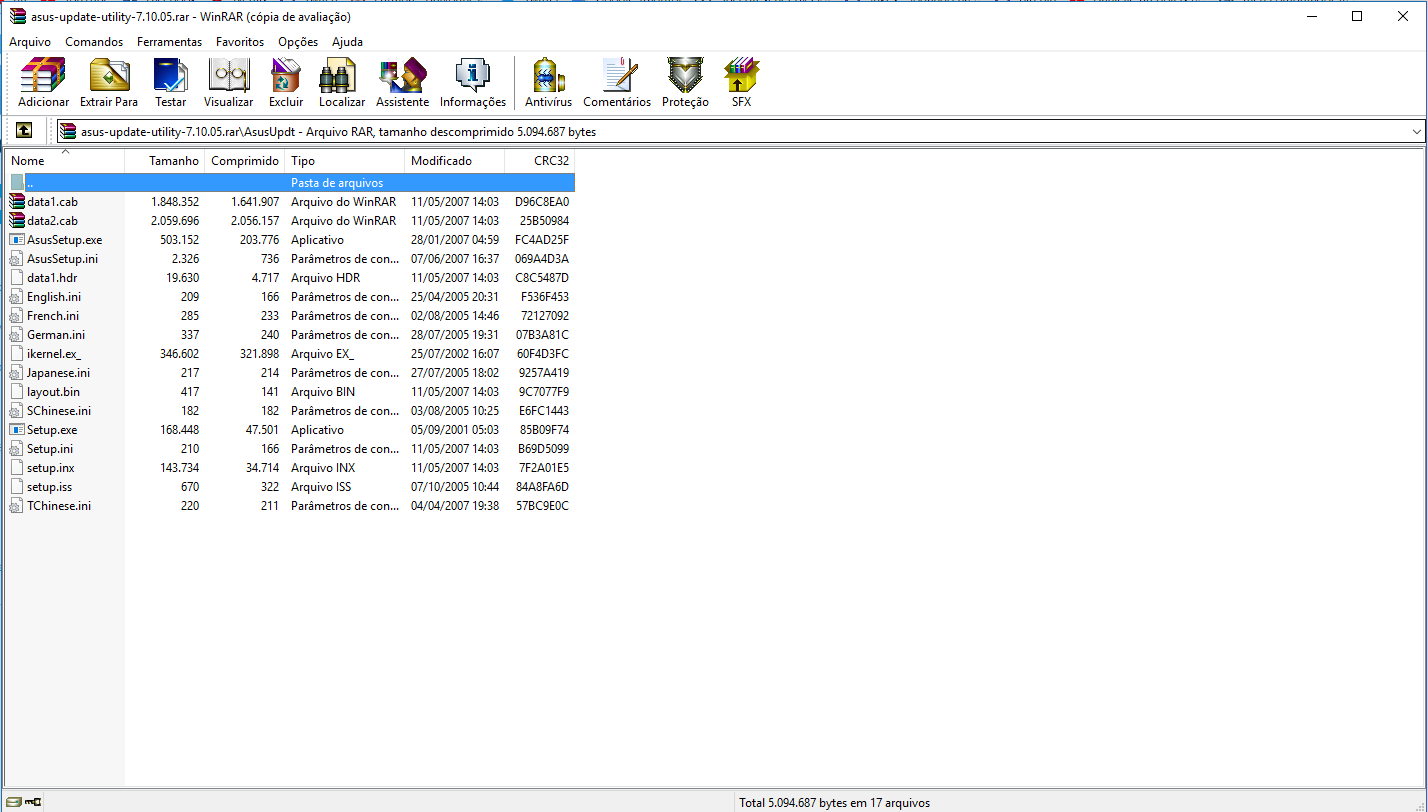
Task: Open the Comentários tool
Action: 617,82
